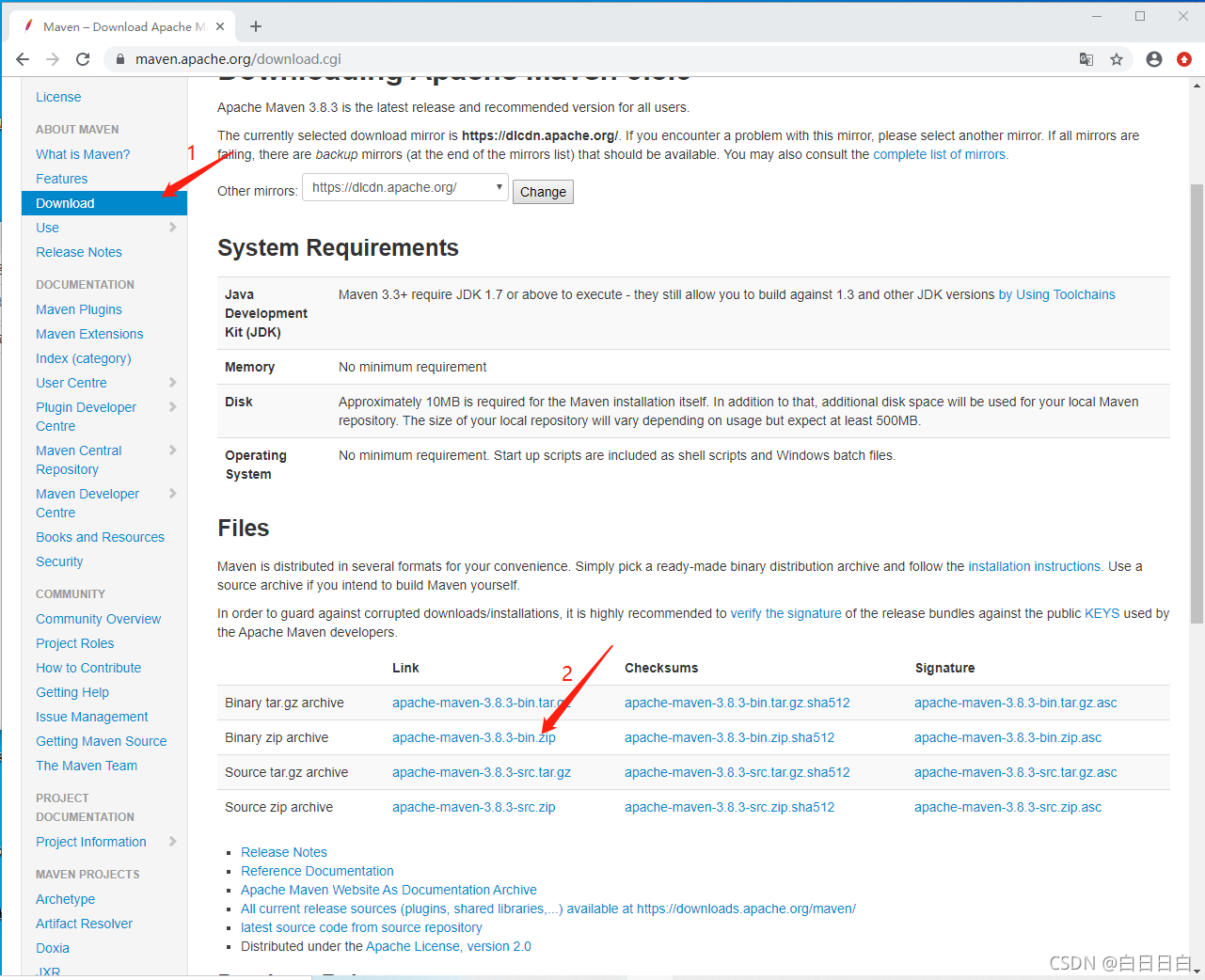
Task: Open the by Using Toolchains link
Action: 1056,294
